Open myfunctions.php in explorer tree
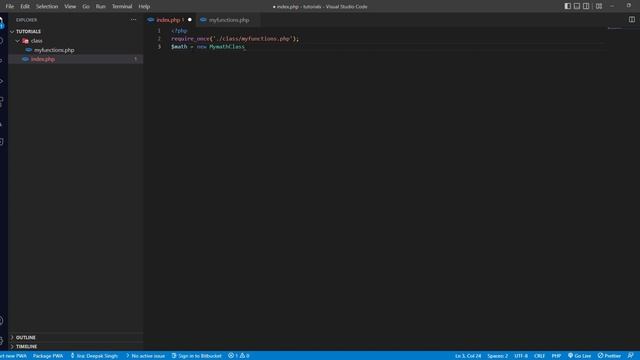Screen dimensions: 640x360 pos(76,50)
